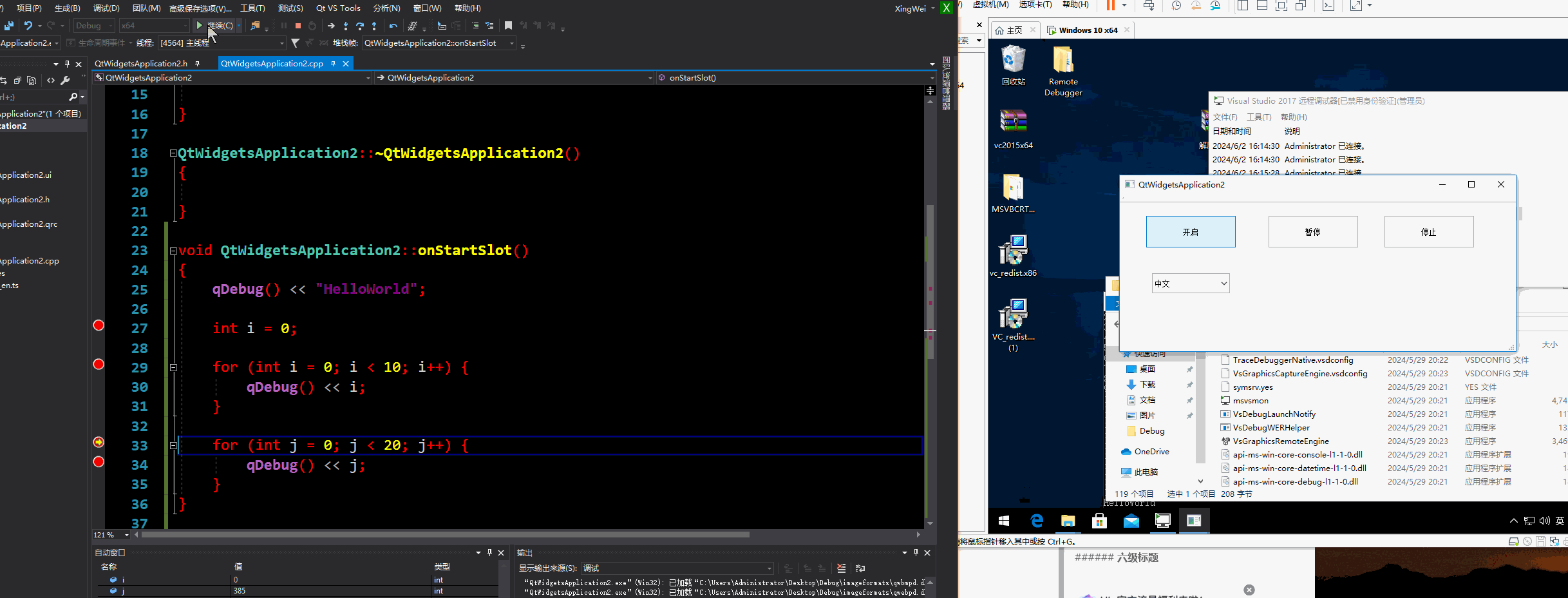Toggle breakpoint on line 34
The width and height of the screenshot is (1568, 598).
(99, 462)
